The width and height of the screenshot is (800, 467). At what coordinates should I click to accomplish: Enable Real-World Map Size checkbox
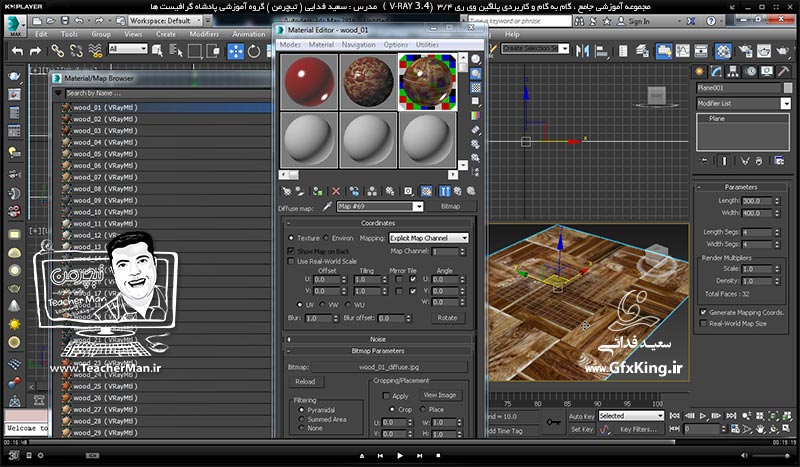pos(704,324)
